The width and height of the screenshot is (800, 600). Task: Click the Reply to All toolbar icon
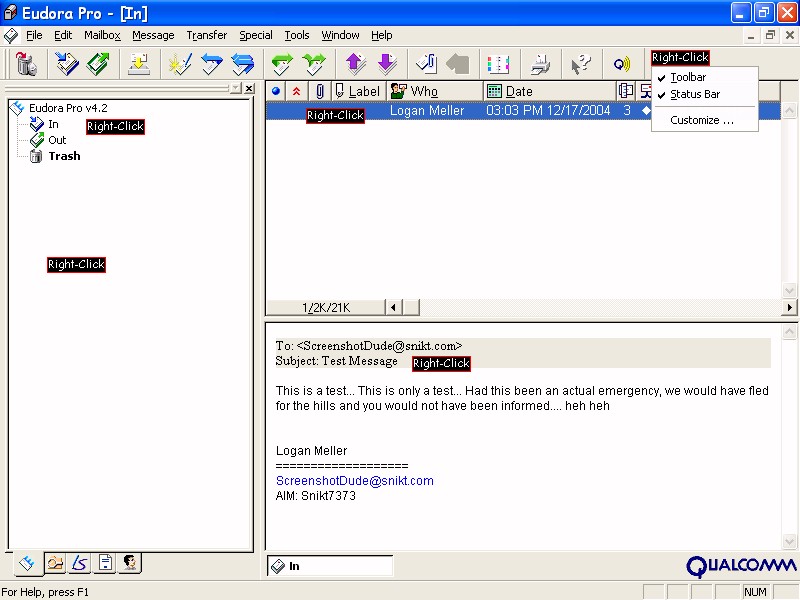(242, 64)
